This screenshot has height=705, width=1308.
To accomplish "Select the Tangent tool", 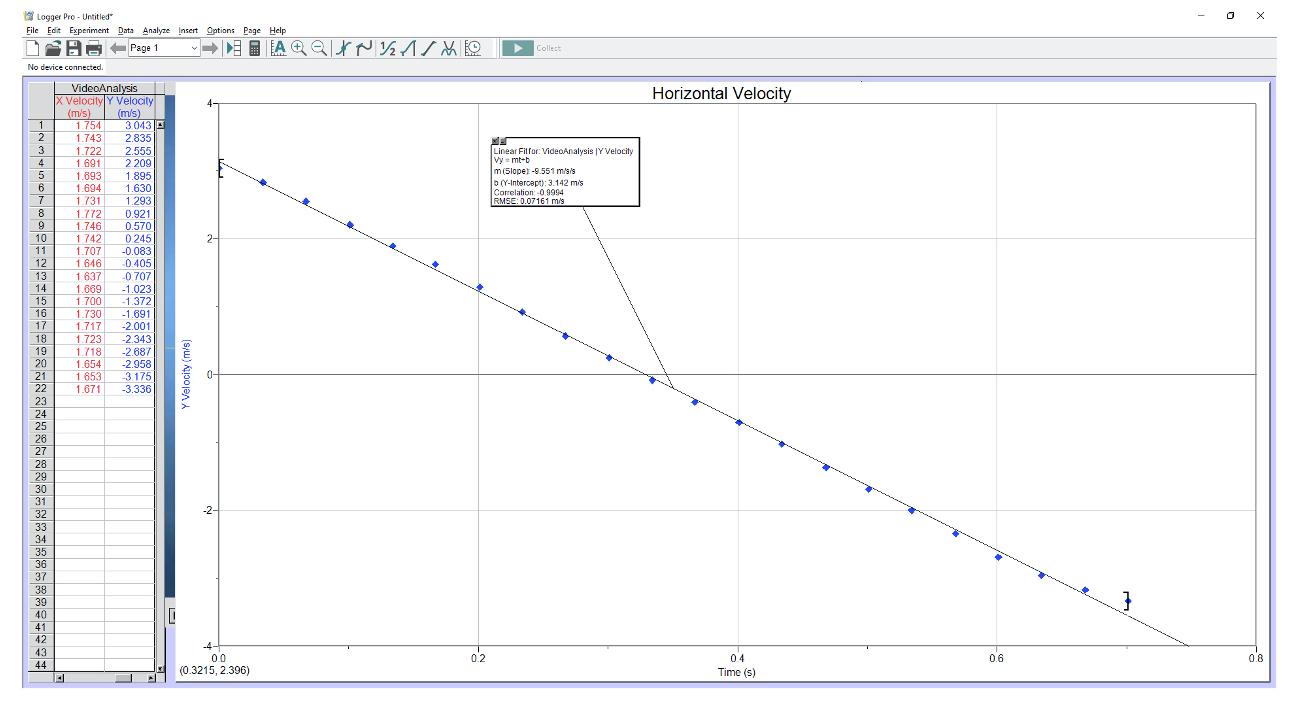I will click(365, 46).
